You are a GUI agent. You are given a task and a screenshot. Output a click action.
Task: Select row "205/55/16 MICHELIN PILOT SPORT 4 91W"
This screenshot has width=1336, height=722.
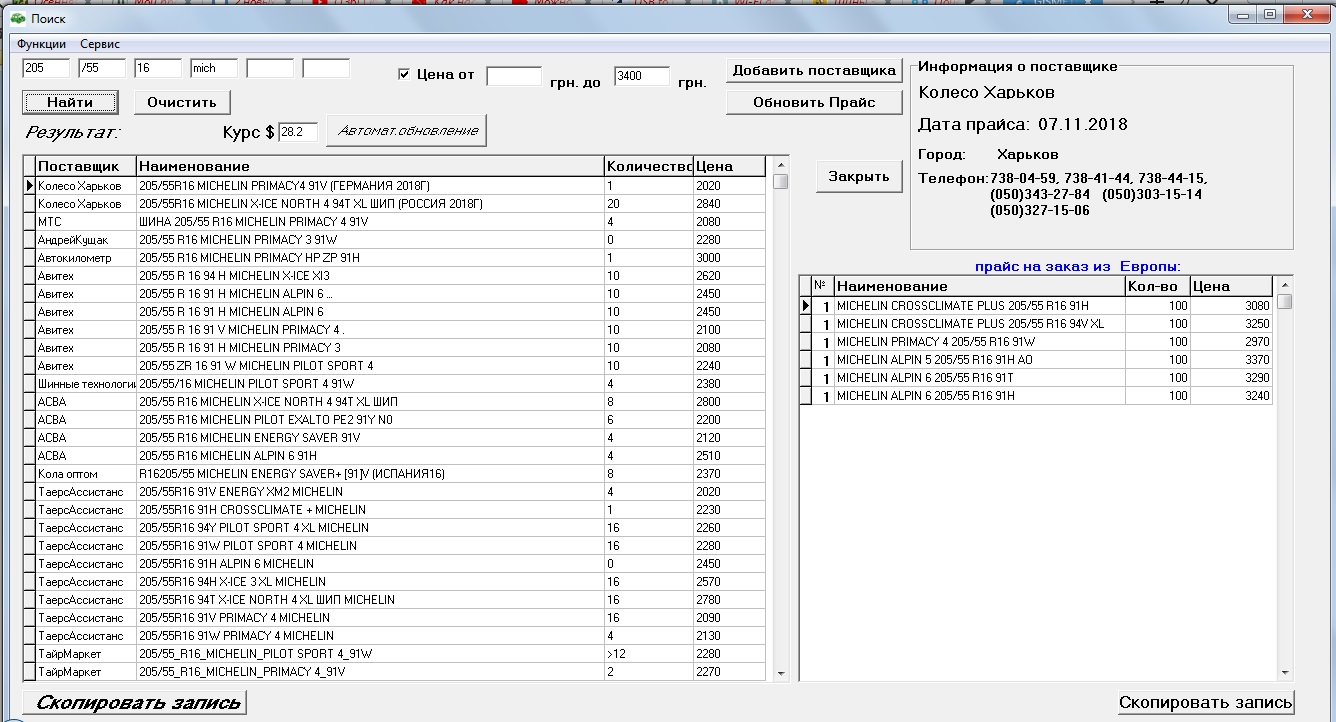394,384
